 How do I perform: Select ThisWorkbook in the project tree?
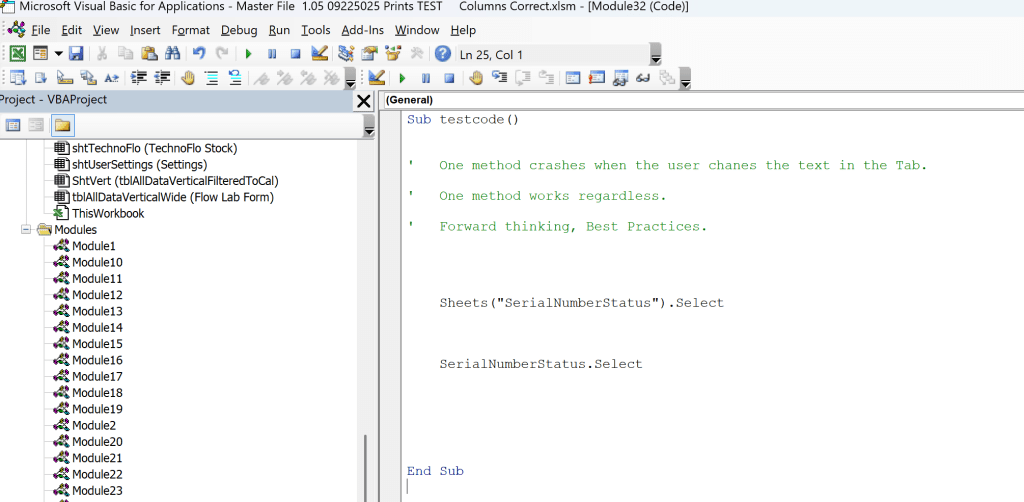(107, 213)
